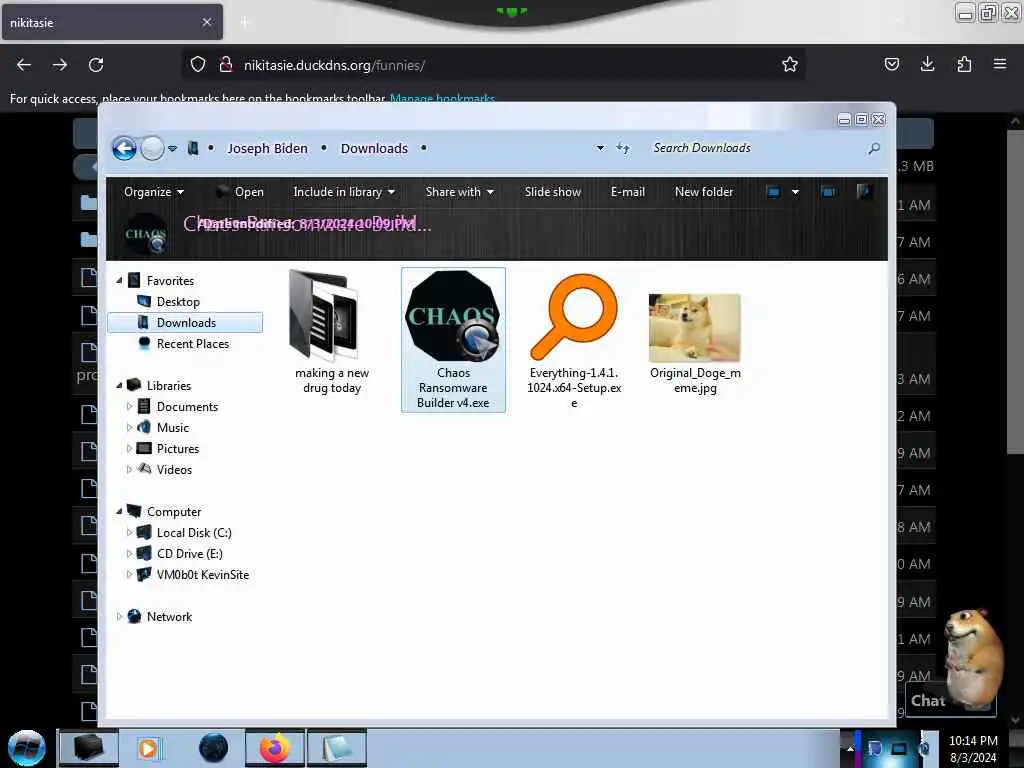Toggle the preview pane icon in toolbar

click(x=828, y=192)
